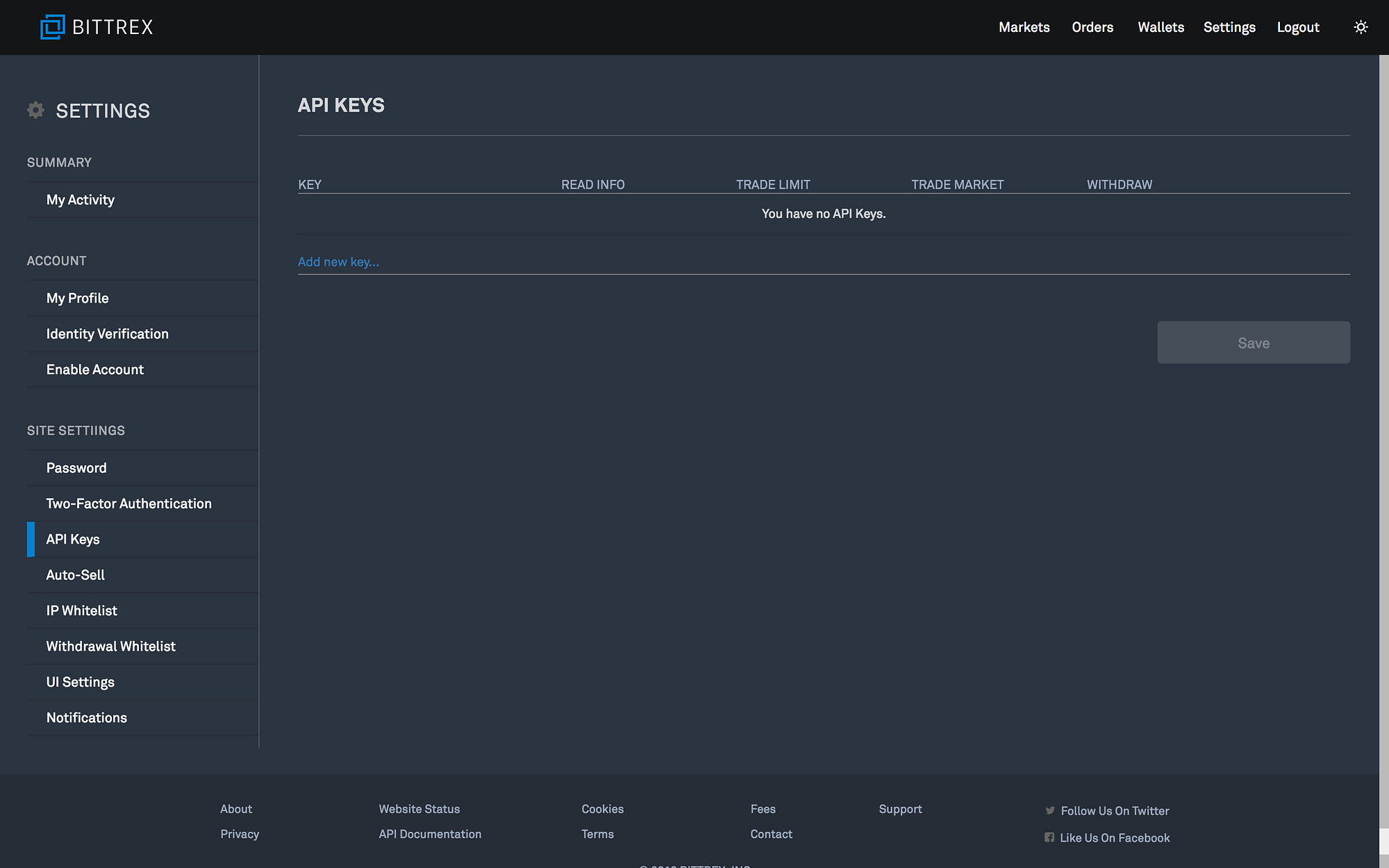The height and width of the screenshot is (868, 1389).
Task: Open Terms link in footer
Action: click(x=597, y=834)
